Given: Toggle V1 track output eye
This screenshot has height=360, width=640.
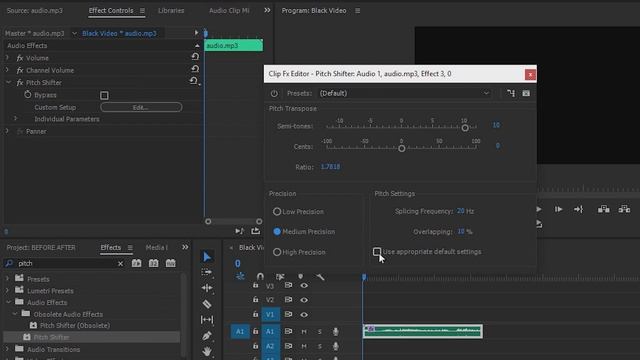Looking at the screenshot, I should 304,314.
